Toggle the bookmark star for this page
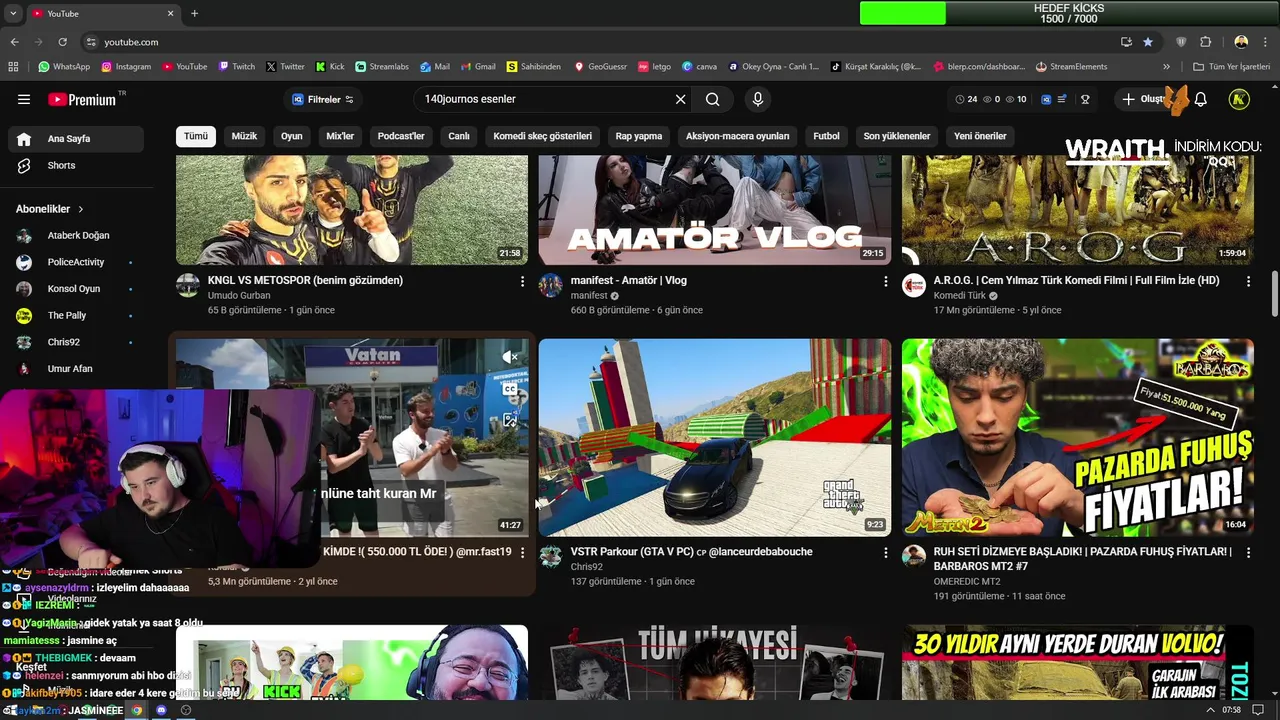Viewport: 1280px width, 720px height. tap(1148, 42)
